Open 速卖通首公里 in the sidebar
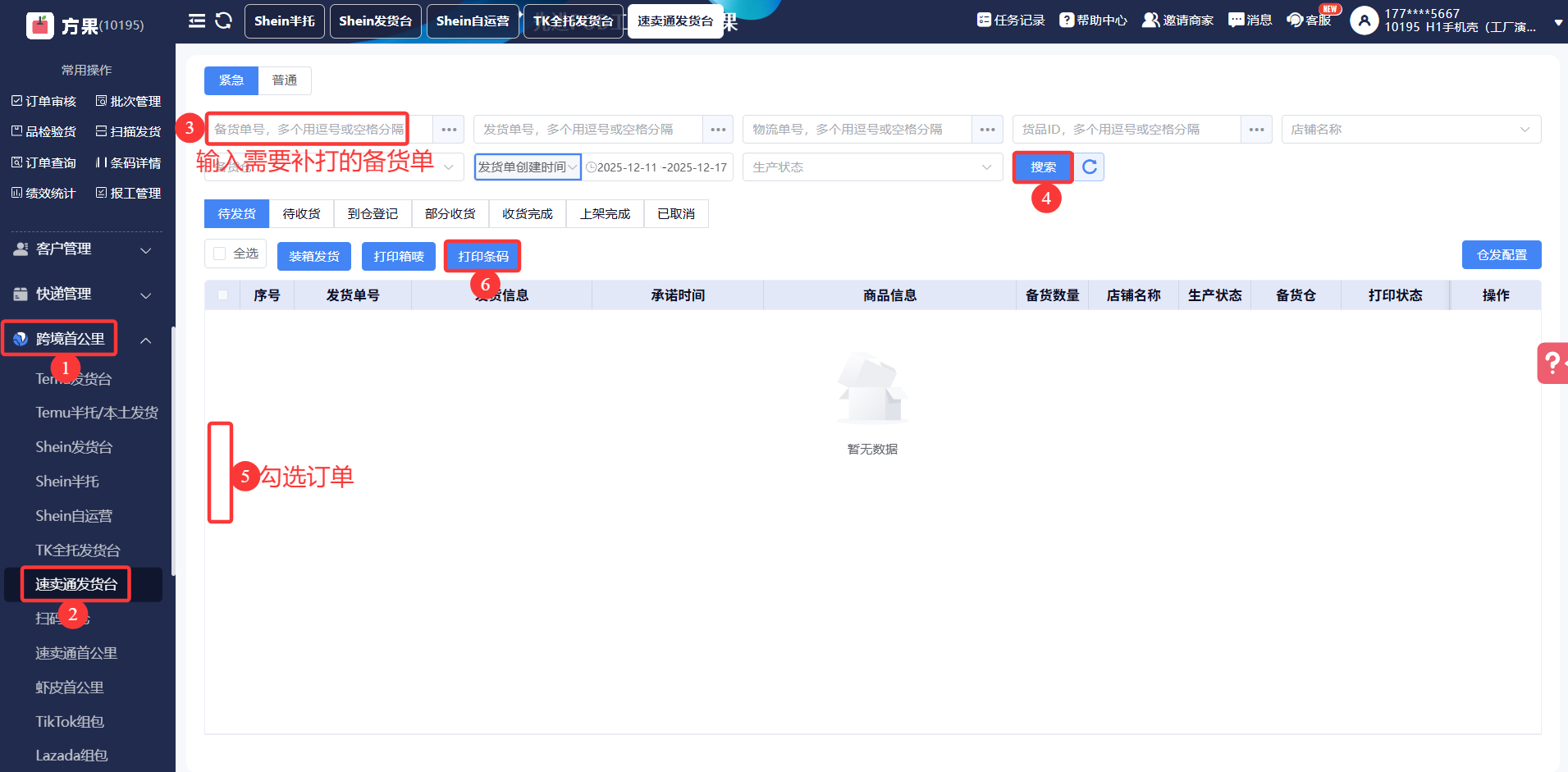 [x=76, y=653]
